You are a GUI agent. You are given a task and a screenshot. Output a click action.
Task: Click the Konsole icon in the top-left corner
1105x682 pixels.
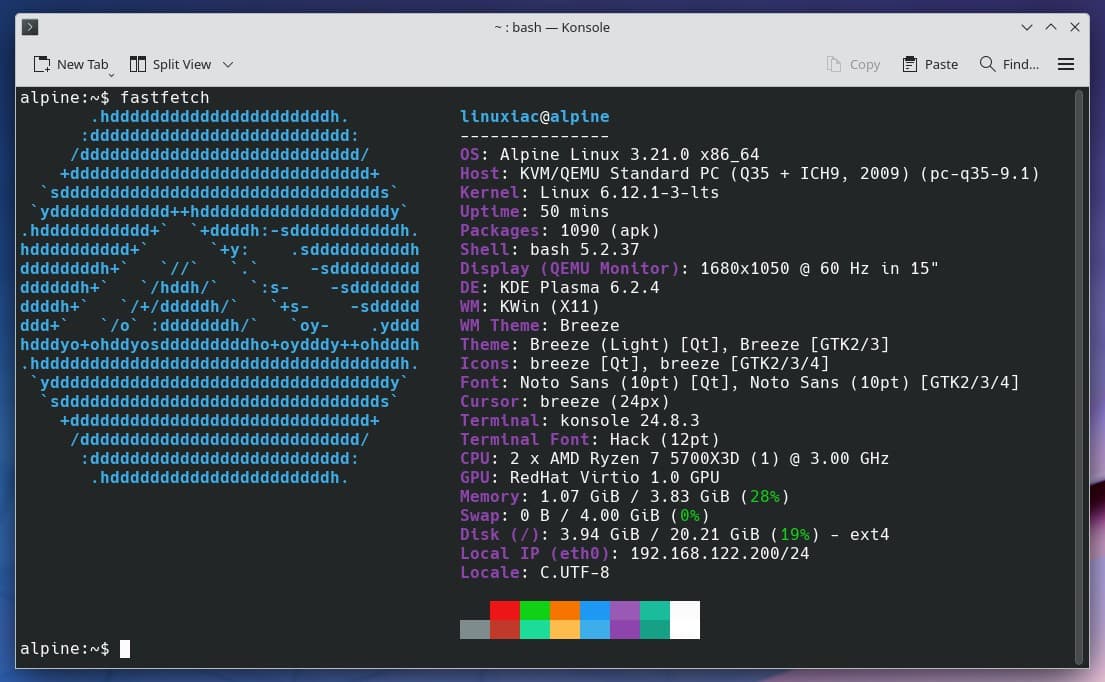29,27
